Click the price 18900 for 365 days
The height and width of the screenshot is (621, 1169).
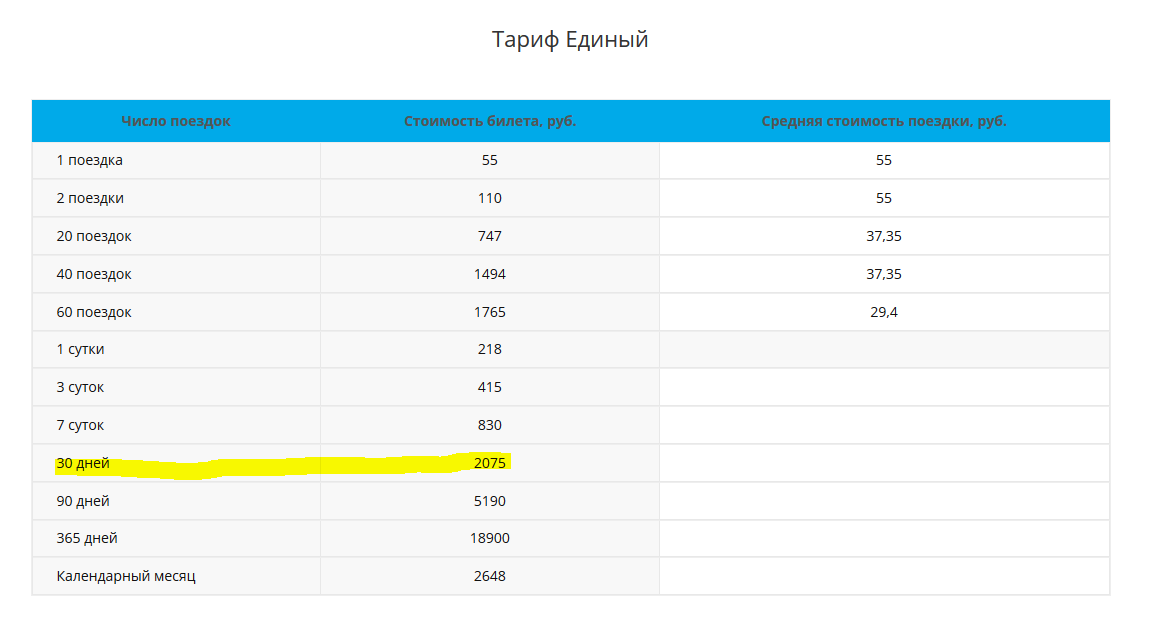click(x=490, y=538)
